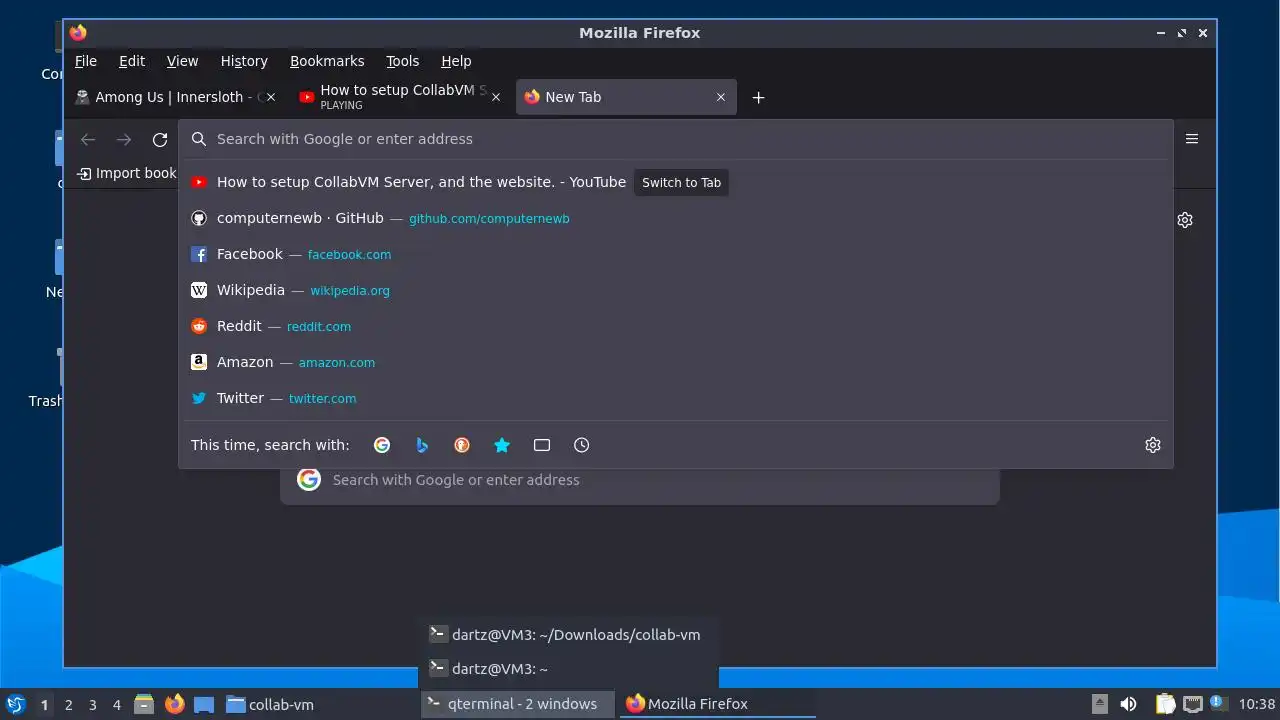Open the Edit menu
Viewport: 1280px width, 720px height.
click(132, 61)
